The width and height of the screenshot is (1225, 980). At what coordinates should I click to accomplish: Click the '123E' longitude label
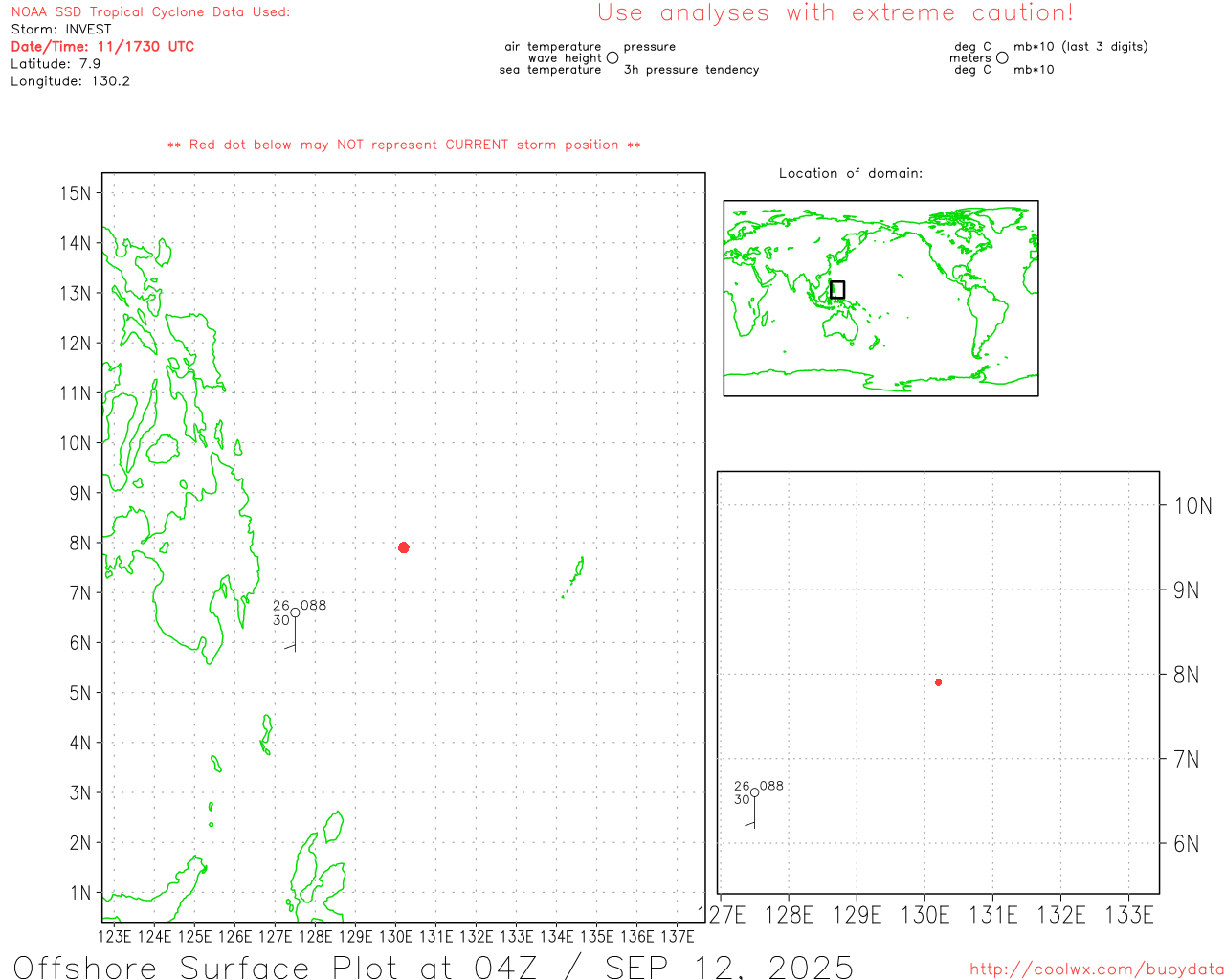coord(114,936)
